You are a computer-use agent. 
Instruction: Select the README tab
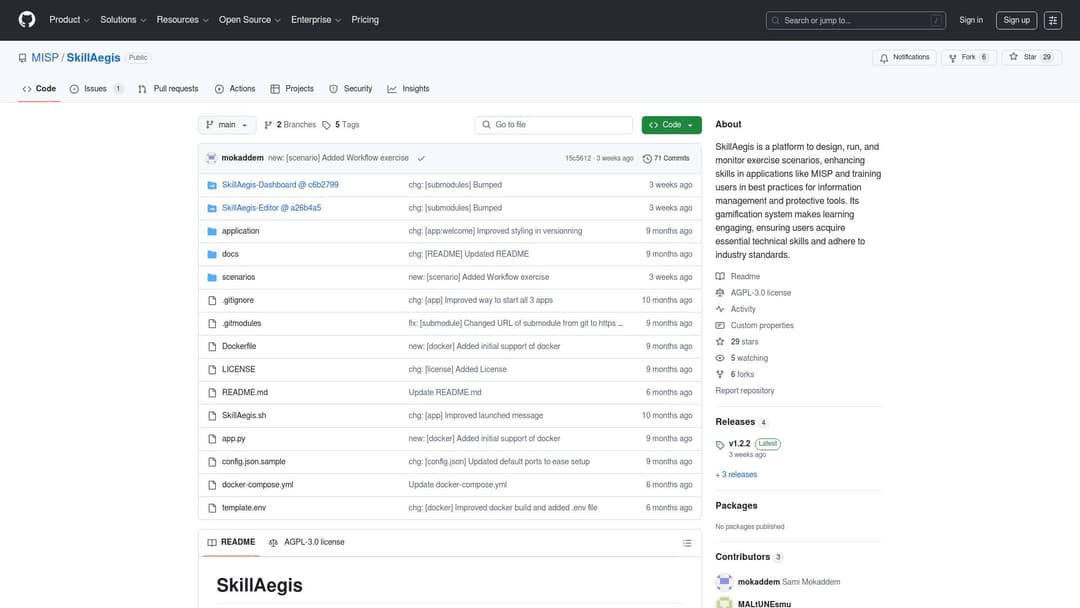(231, 543)
